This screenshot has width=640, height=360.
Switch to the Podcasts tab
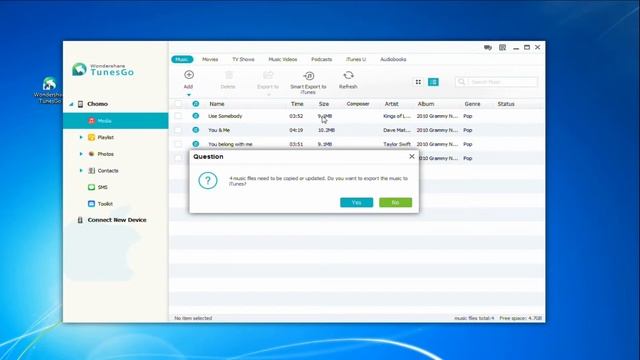point(322,59)
